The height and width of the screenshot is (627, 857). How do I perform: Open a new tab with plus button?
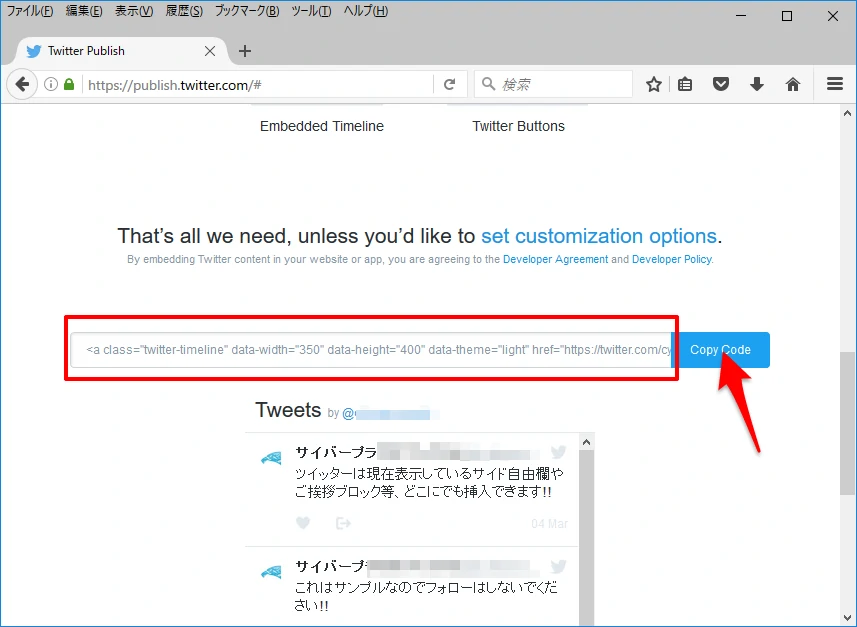coord(245,51)
